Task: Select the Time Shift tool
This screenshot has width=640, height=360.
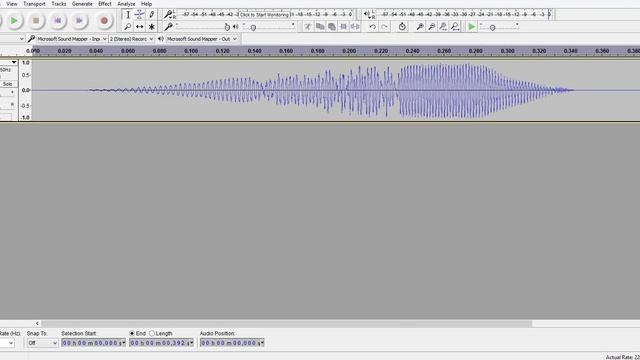Action: click(x=140, y=27)
